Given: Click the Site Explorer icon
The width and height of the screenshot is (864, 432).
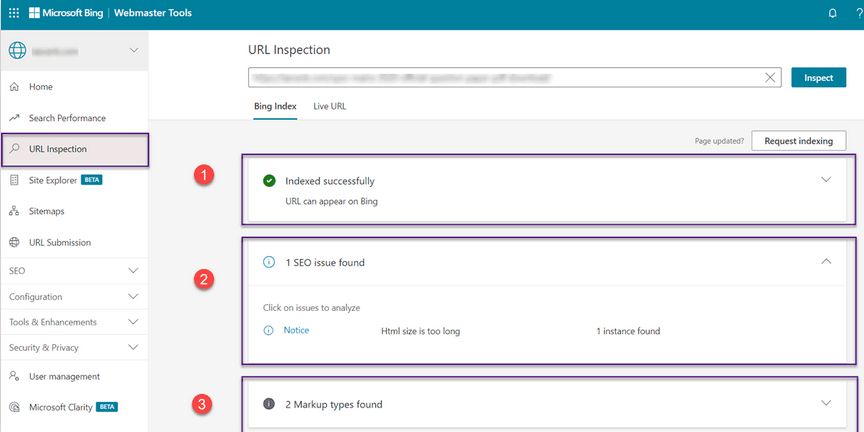Looking at the screenshot, I should pos(15,180).
